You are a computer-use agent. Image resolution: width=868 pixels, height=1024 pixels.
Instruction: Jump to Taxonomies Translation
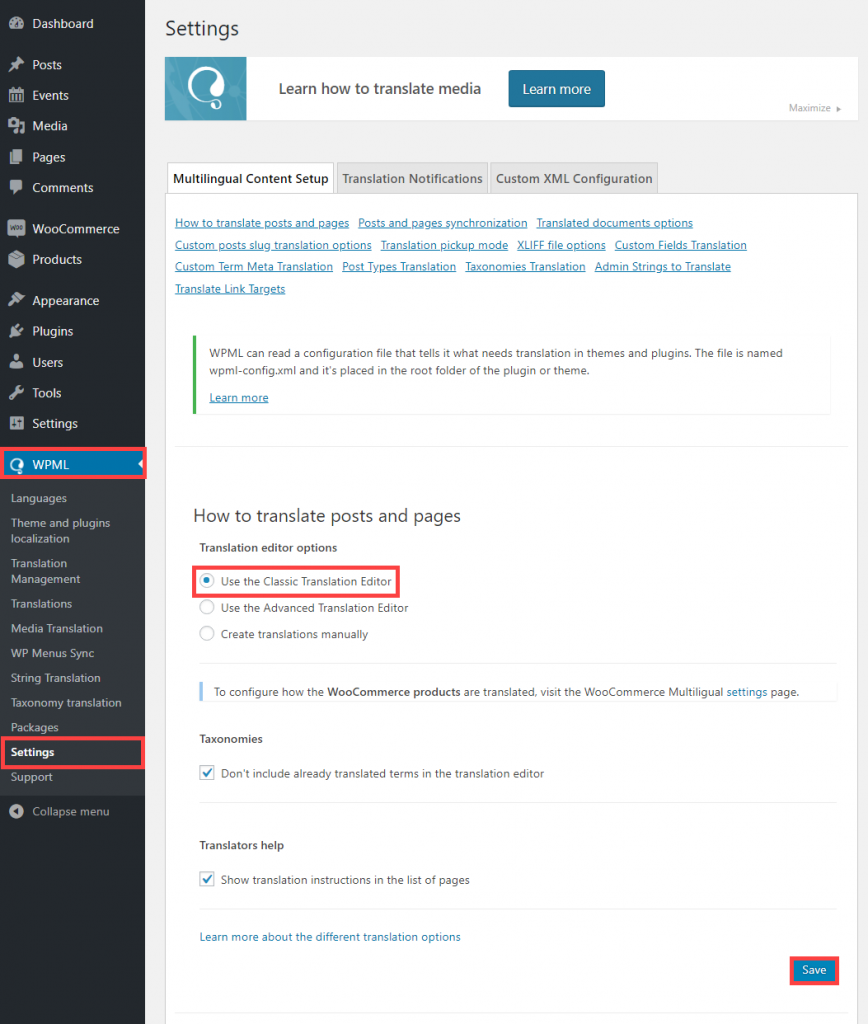click(x=525, y=266)
